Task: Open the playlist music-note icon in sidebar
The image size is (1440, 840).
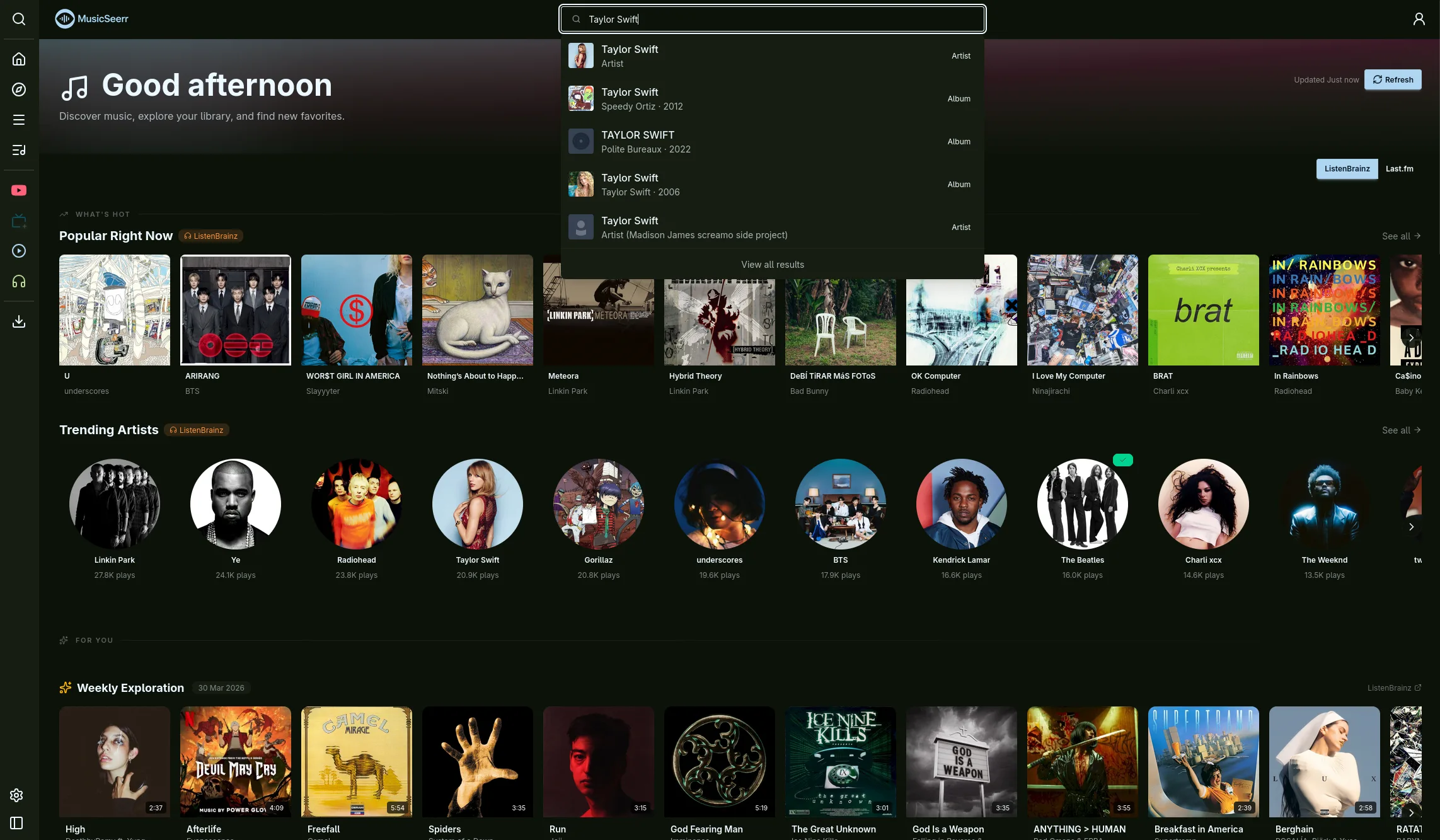Action: (x=19, y=150)
